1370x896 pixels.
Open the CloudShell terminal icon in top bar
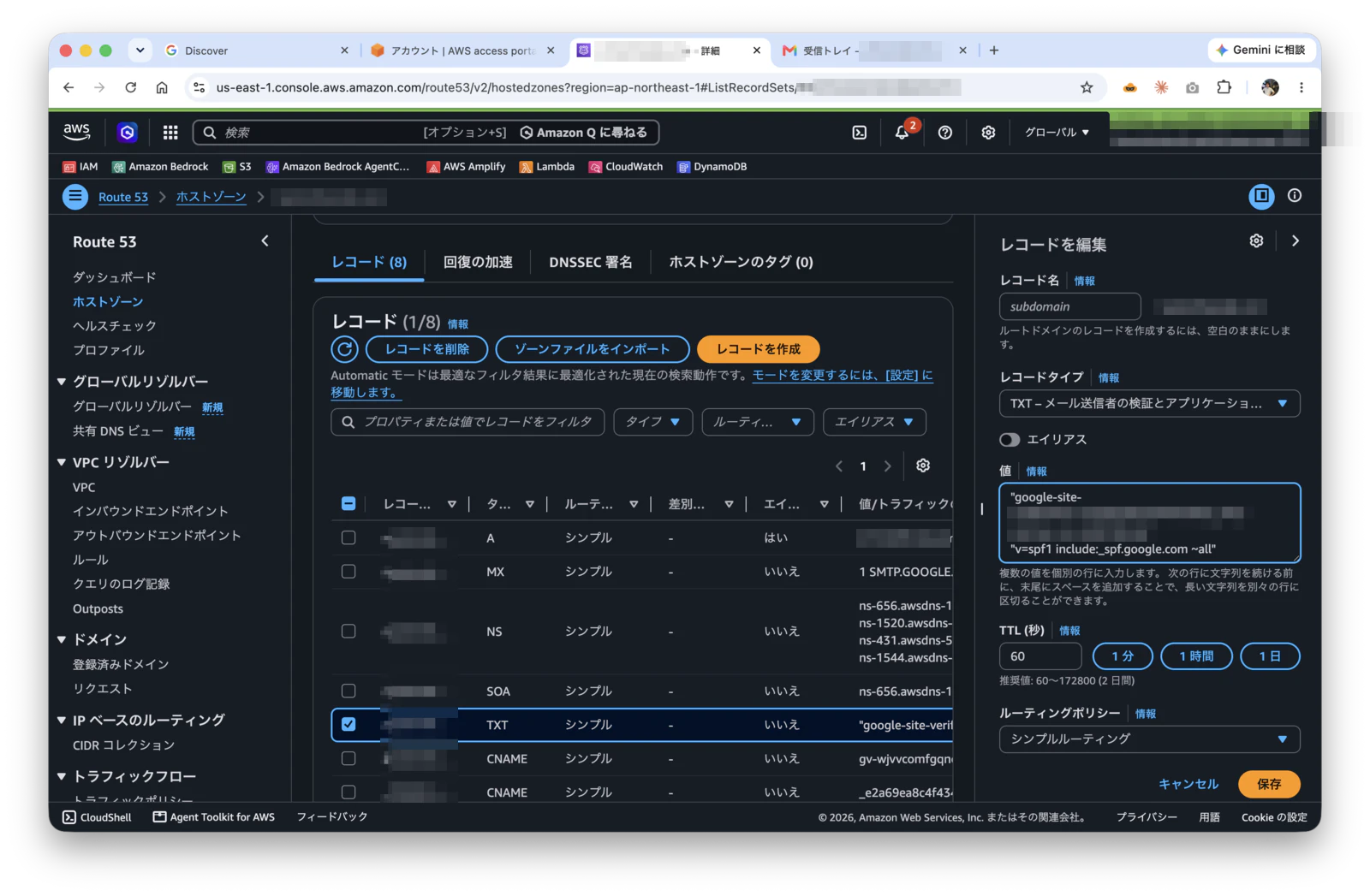pos(860,133)
